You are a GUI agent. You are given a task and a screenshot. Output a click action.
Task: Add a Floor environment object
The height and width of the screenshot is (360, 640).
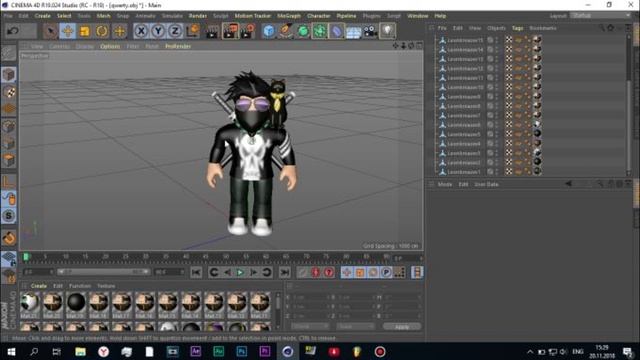pos(353,31)
